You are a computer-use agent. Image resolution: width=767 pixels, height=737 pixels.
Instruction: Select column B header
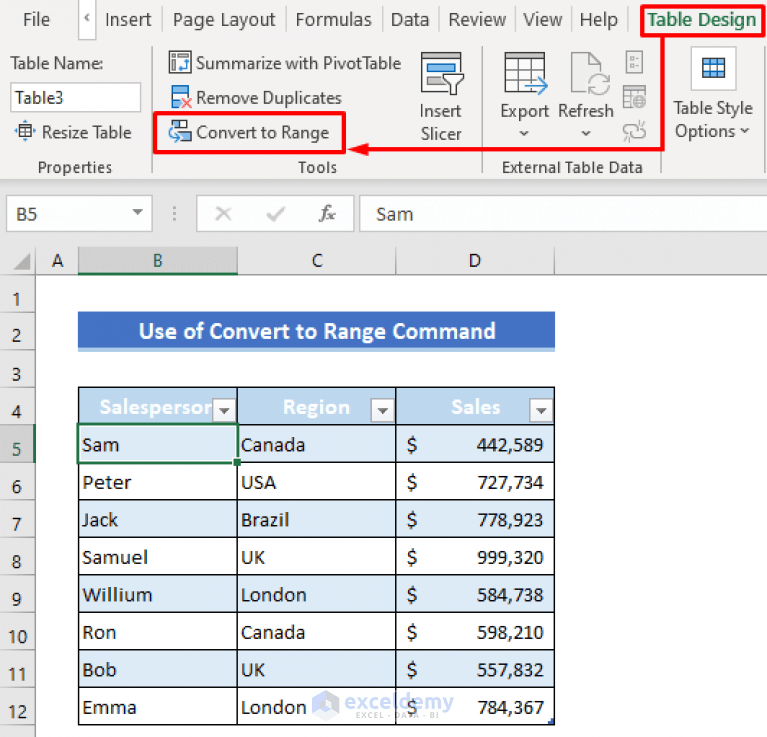(x=158, y=261)
